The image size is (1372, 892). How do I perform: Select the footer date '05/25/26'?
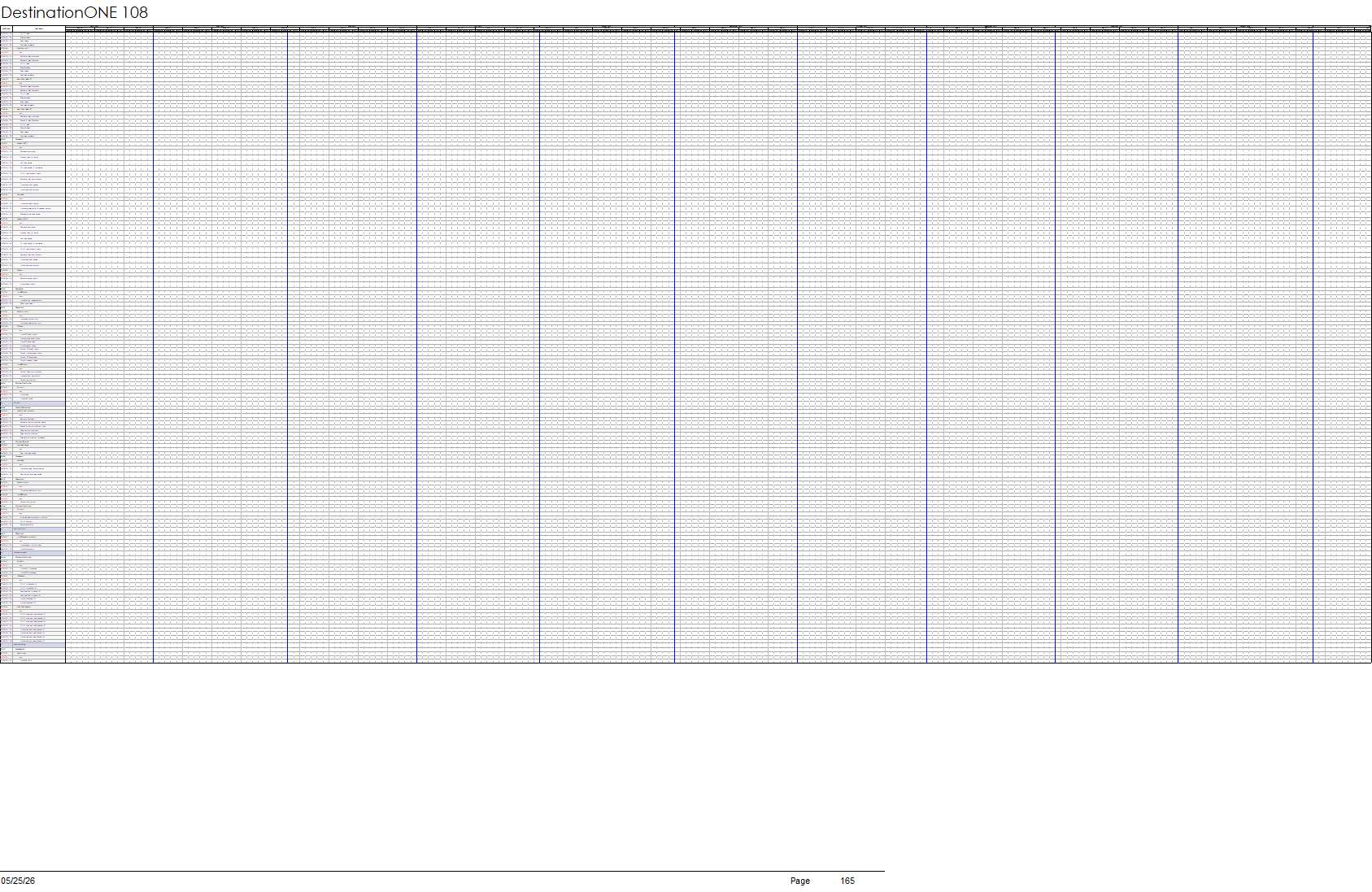coord(18,881)
